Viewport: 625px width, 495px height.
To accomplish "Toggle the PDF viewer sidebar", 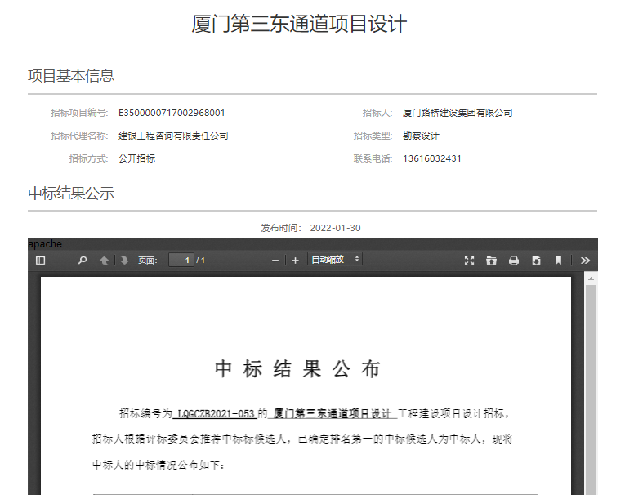I will [41, 260].
